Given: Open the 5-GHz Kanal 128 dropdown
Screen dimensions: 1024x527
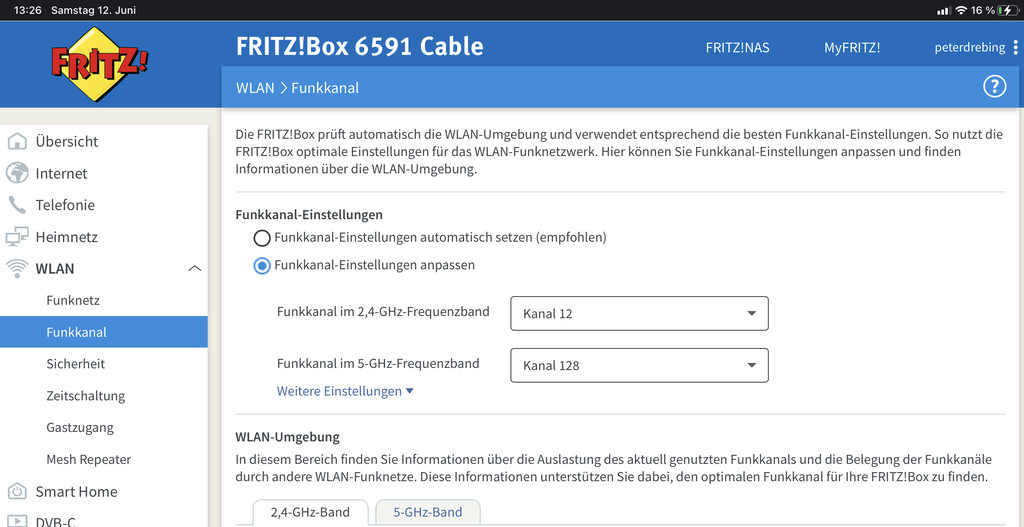Looking at the screenshot, I should pyautogui.click(x=639, y=366).
